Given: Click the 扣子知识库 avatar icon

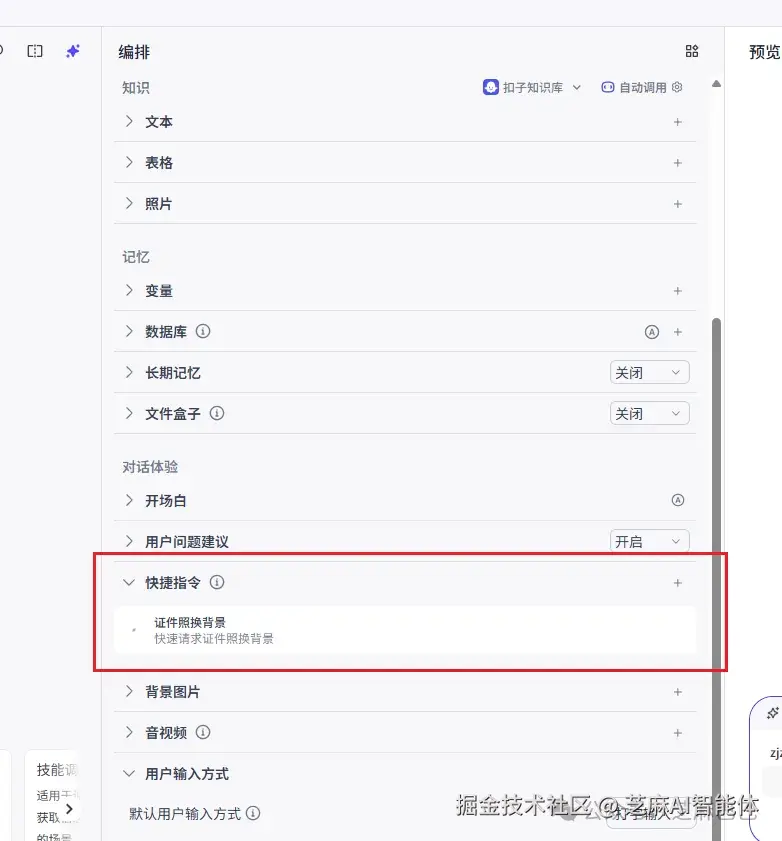Looking at the screenshot, I should tap(490, 87).
